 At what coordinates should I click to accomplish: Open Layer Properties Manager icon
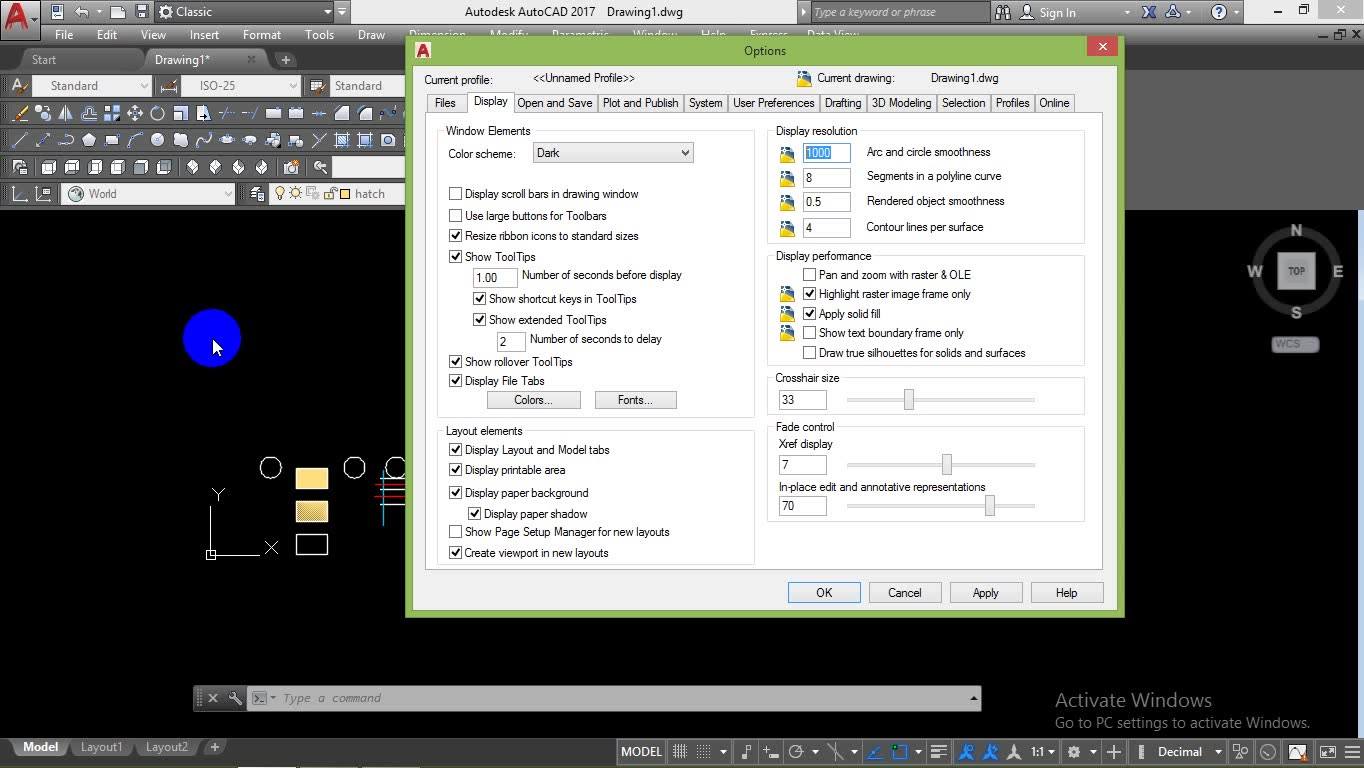(x=258, y=194)
